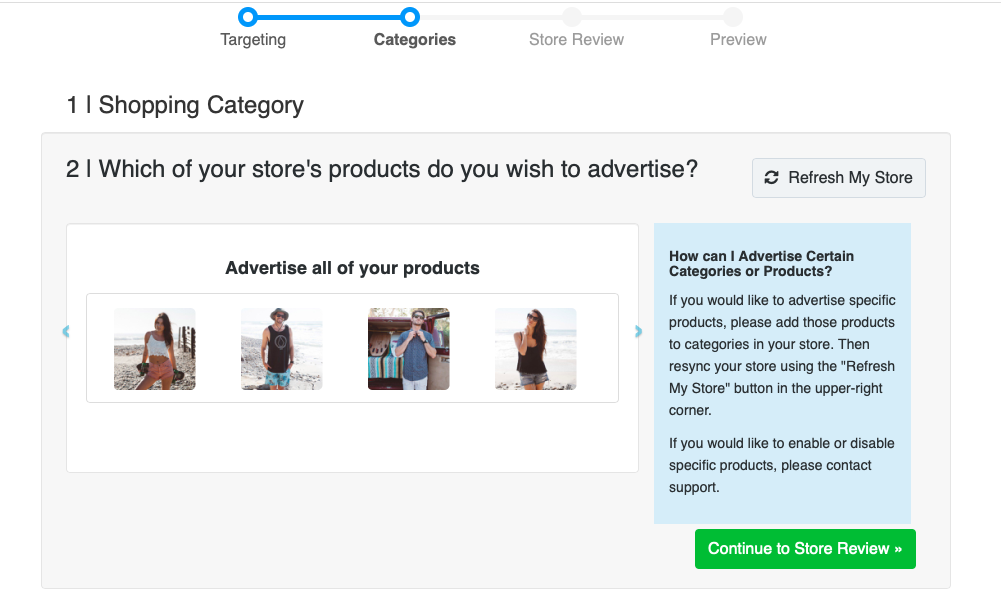Image resolution: width=1001 pixels, height=614 pixels.
Task: Select the last thumbnail of woman in sunglasses
Action: tap(535, 348)
